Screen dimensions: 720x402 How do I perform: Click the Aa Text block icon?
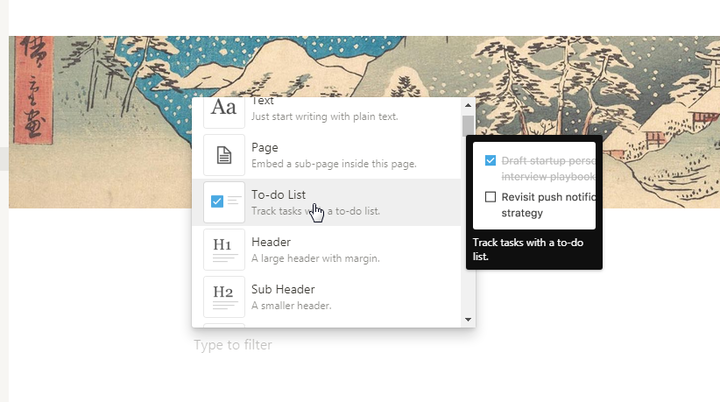pyautogui.click(x=224, y=112)
